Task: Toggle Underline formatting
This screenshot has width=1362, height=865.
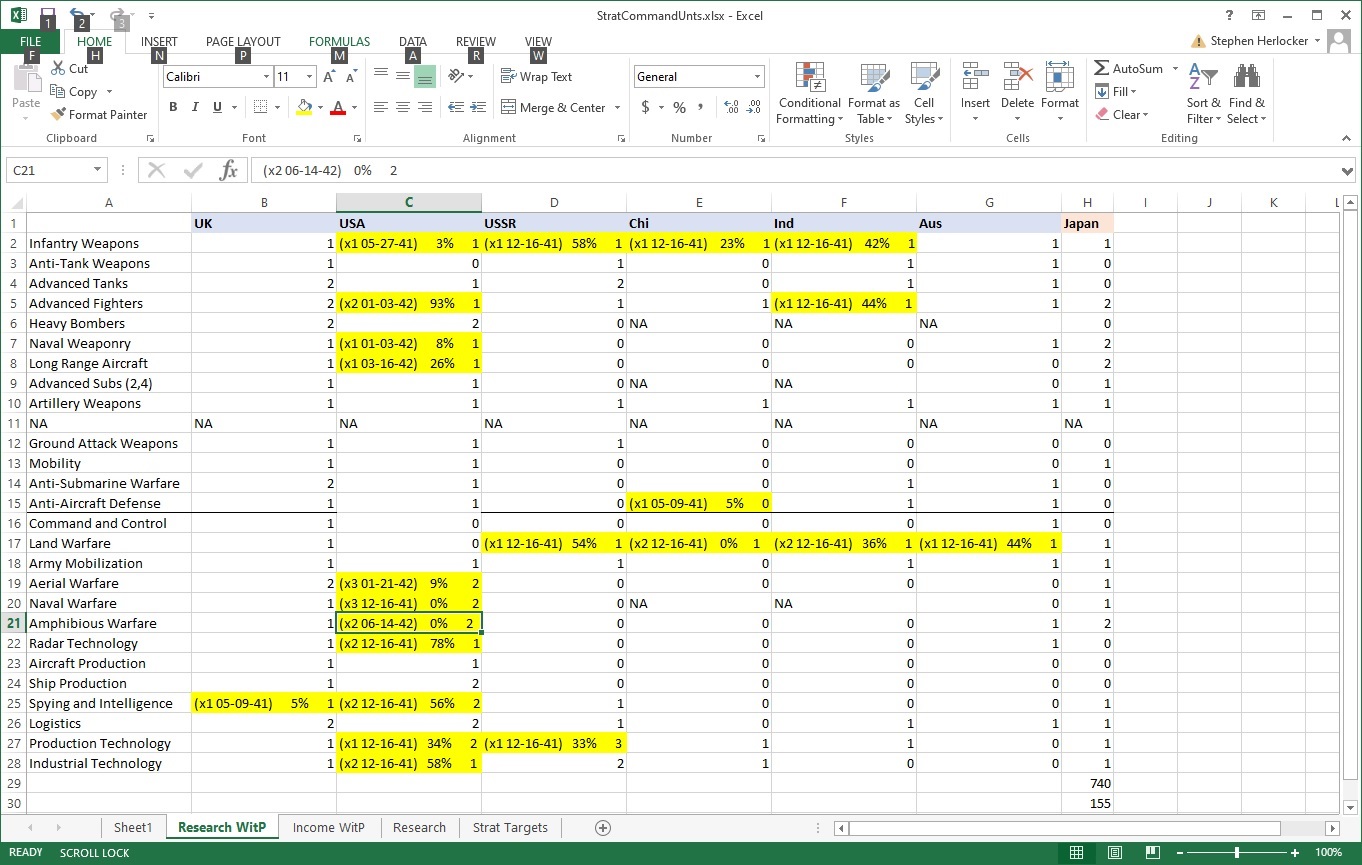Action: (217, 107)
